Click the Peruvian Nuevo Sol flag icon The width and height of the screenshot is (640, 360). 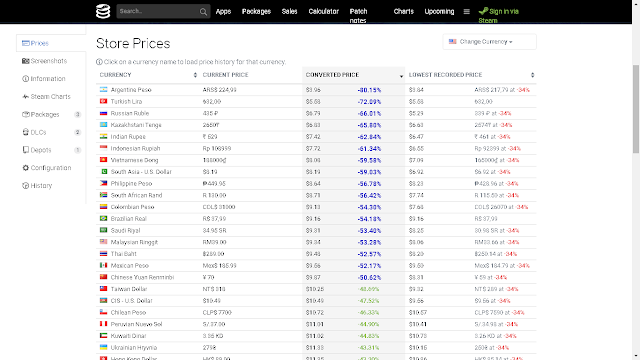point(104,324)
